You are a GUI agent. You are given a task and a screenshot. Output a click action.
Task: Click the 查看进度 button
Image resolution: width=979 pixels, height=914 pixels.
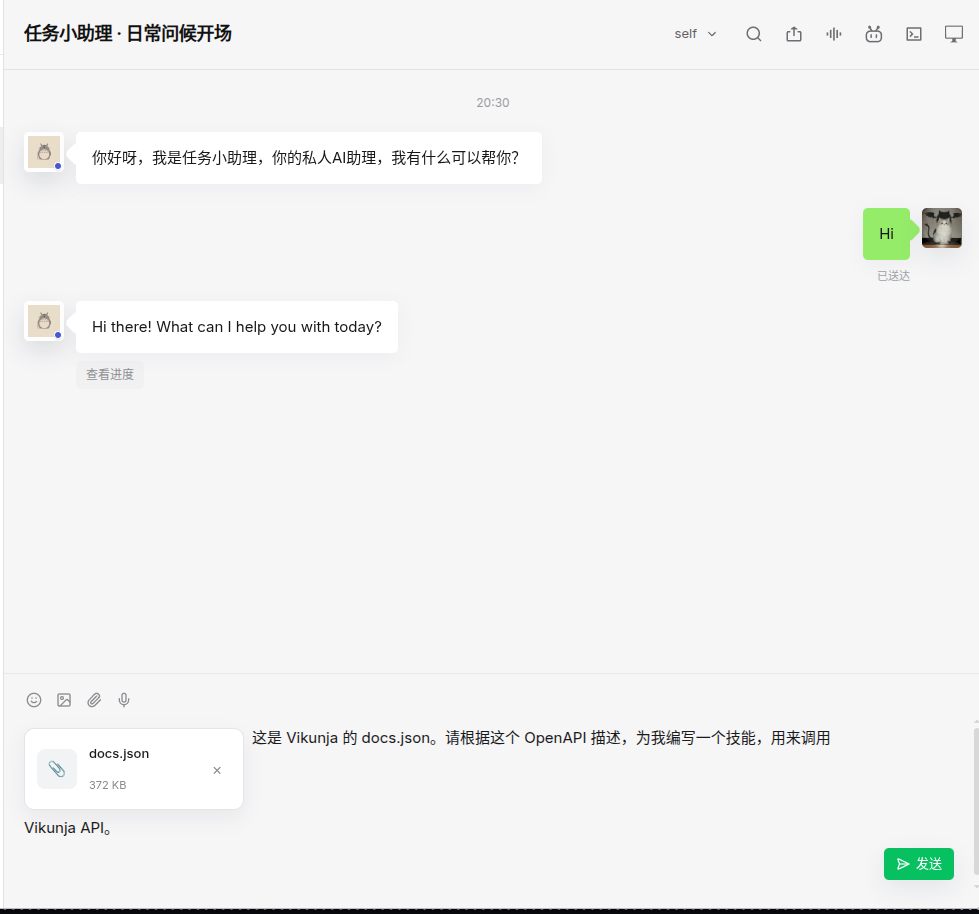pyautogui.click(x=110, y=375)
